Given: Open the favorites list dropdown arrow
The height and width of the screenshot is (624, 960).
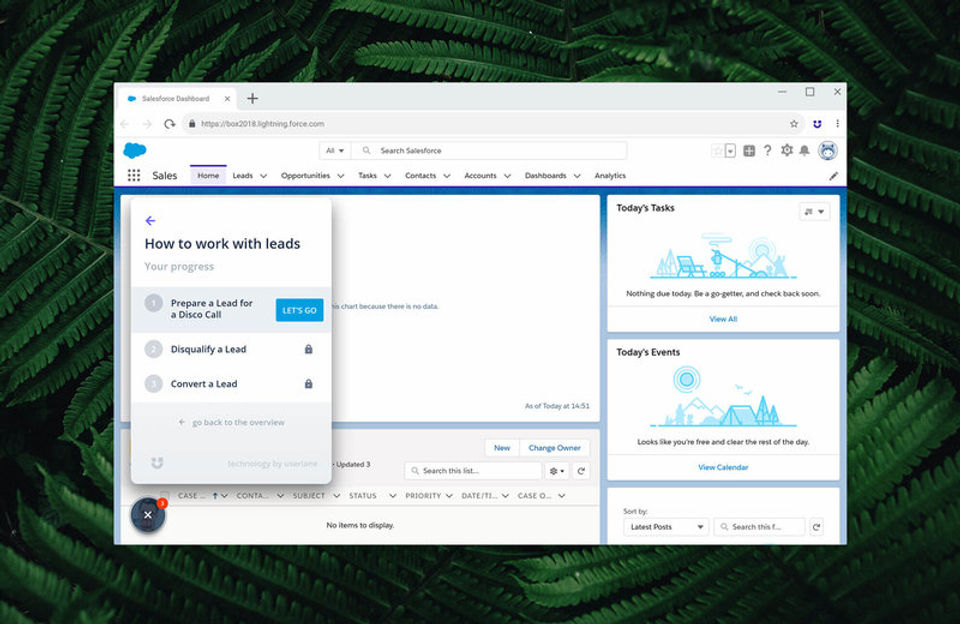Looking at the screenshot, I should [730, 151].
